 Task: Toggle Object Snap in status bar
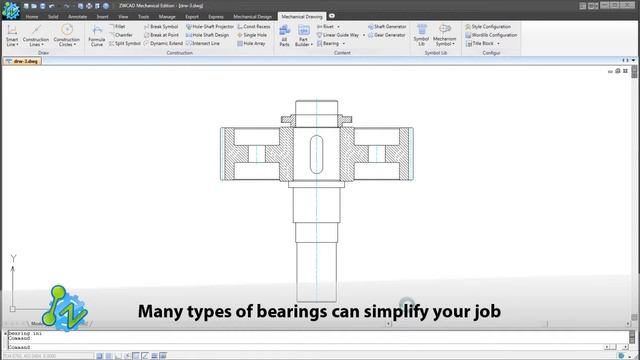tap(136, 356)
